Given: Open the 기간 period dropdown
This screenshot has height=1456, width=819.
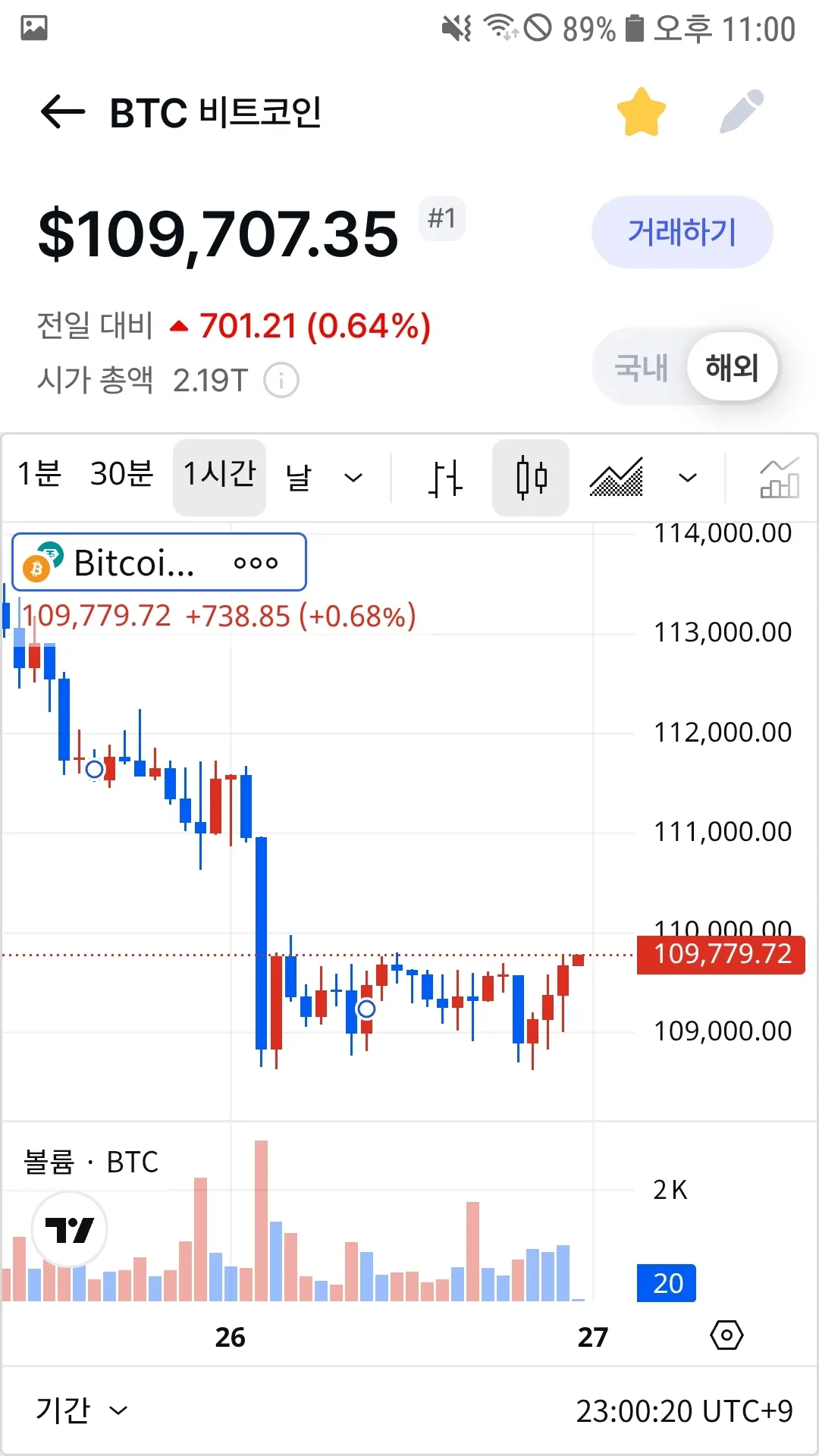Looking at the screenshot, I should pyautogui.click(x=81, y=1410).
